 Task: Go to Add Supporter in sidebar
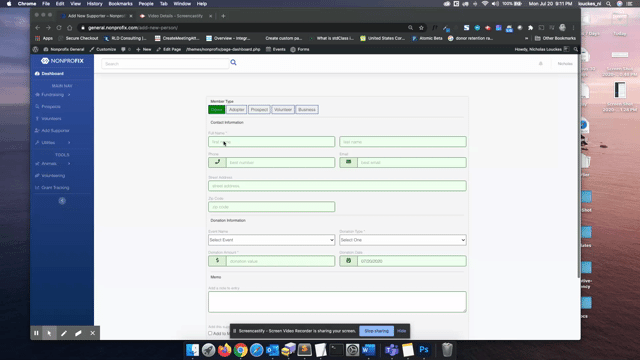click(52, 131)
